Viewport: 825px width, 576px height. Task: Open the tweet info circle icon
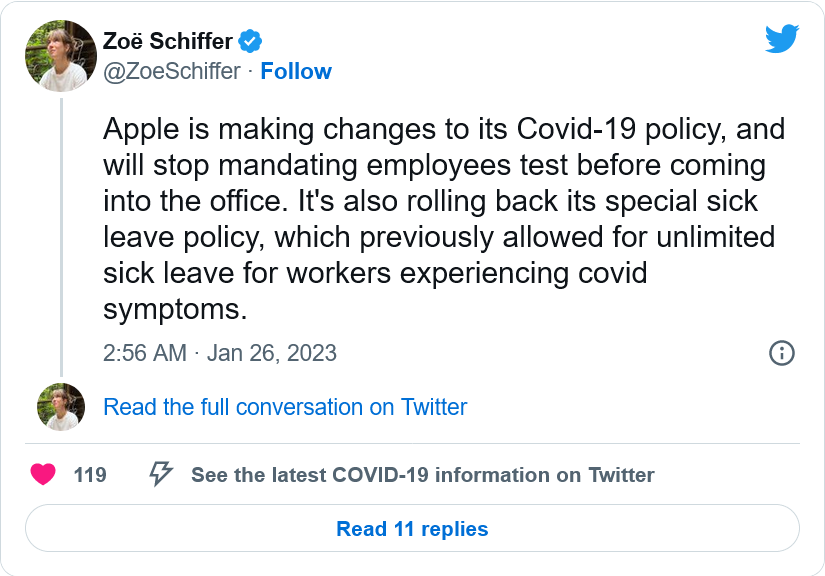tap(782, 353)
